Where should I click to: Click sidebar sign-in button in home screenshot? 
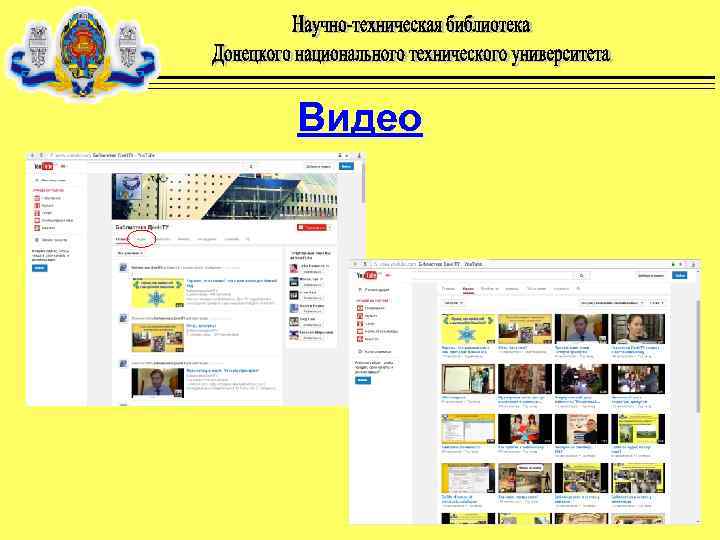tap(39, 268)
